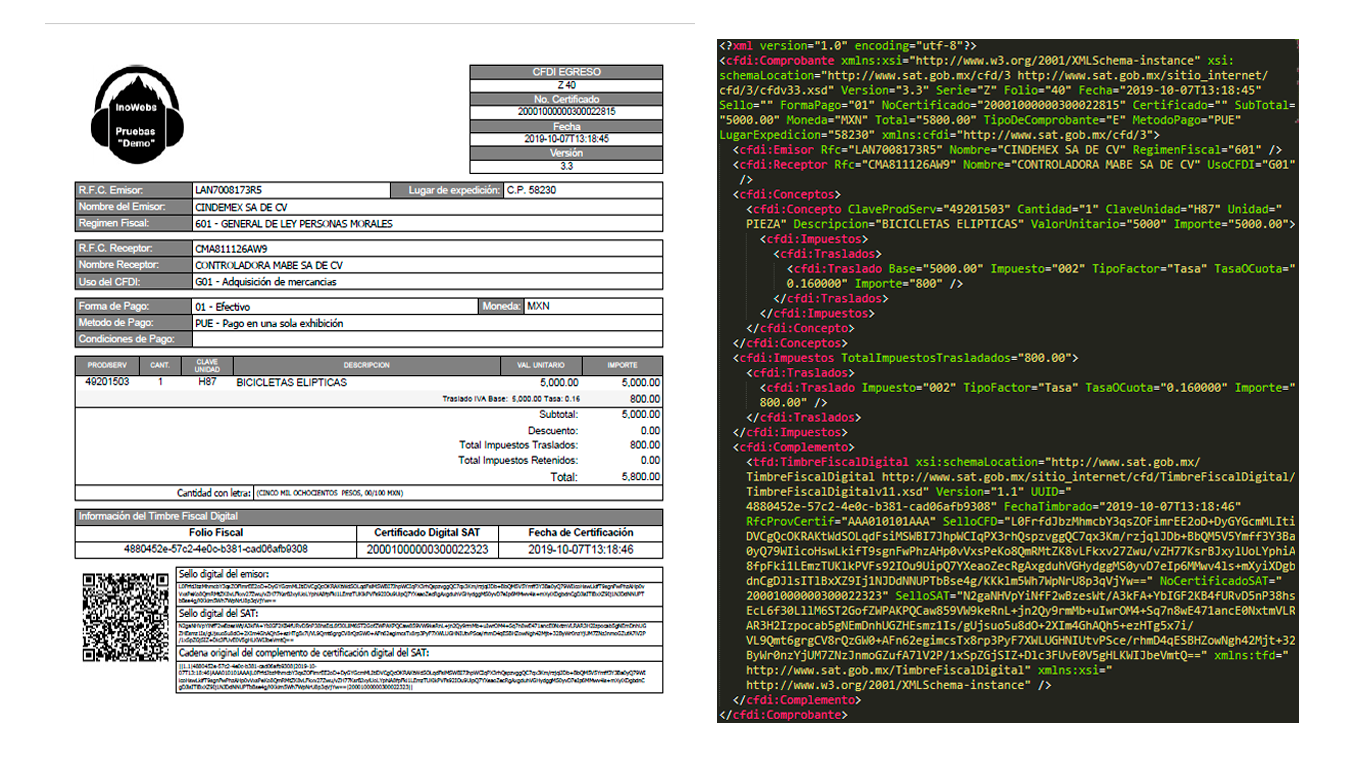Click the 'IMPORTE' column header
The height and width of the screenshot is (768, 1366).
tap(622, 365)
